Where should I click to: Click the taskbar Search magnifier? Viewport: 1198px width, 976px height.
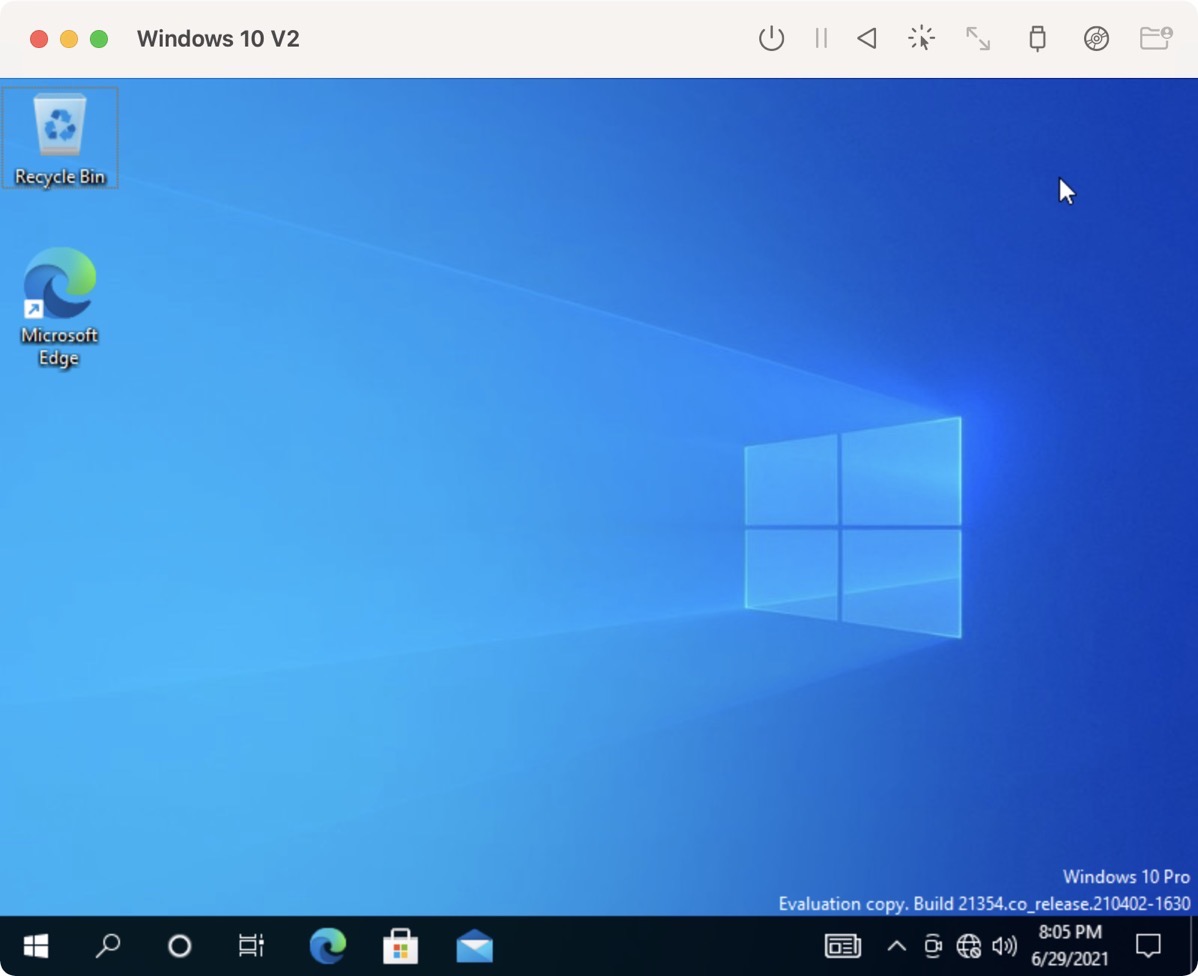tap(108, 945)
